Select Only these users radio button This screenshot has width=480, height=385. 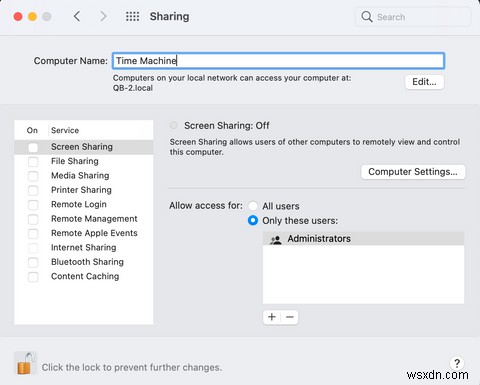pos(253,220)
